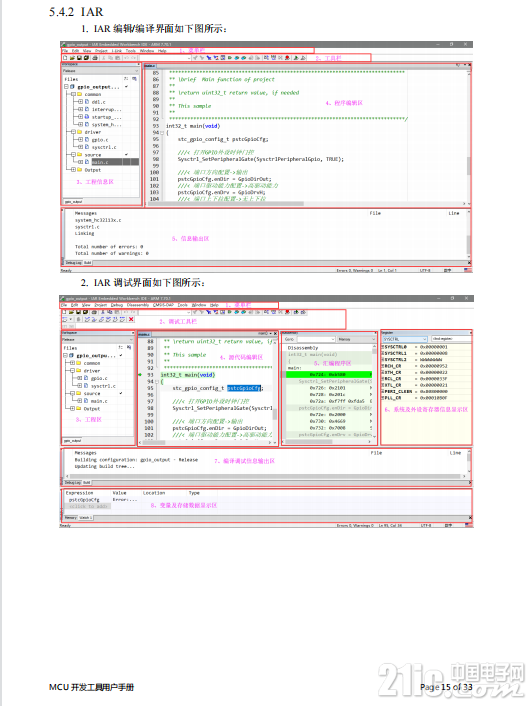
Task: Open Memory zone dropdown in Disassembly panel
Action: click(356, 339)
